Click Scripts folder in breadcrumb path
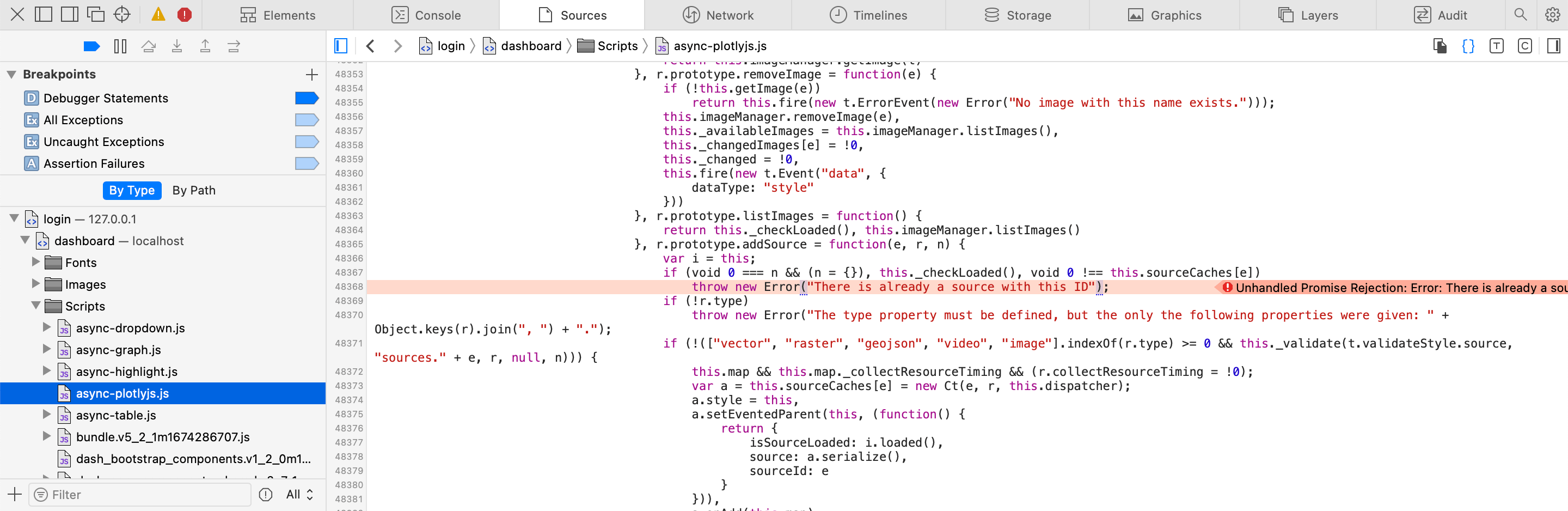1568x511 pixels. (x=608, y=46)
